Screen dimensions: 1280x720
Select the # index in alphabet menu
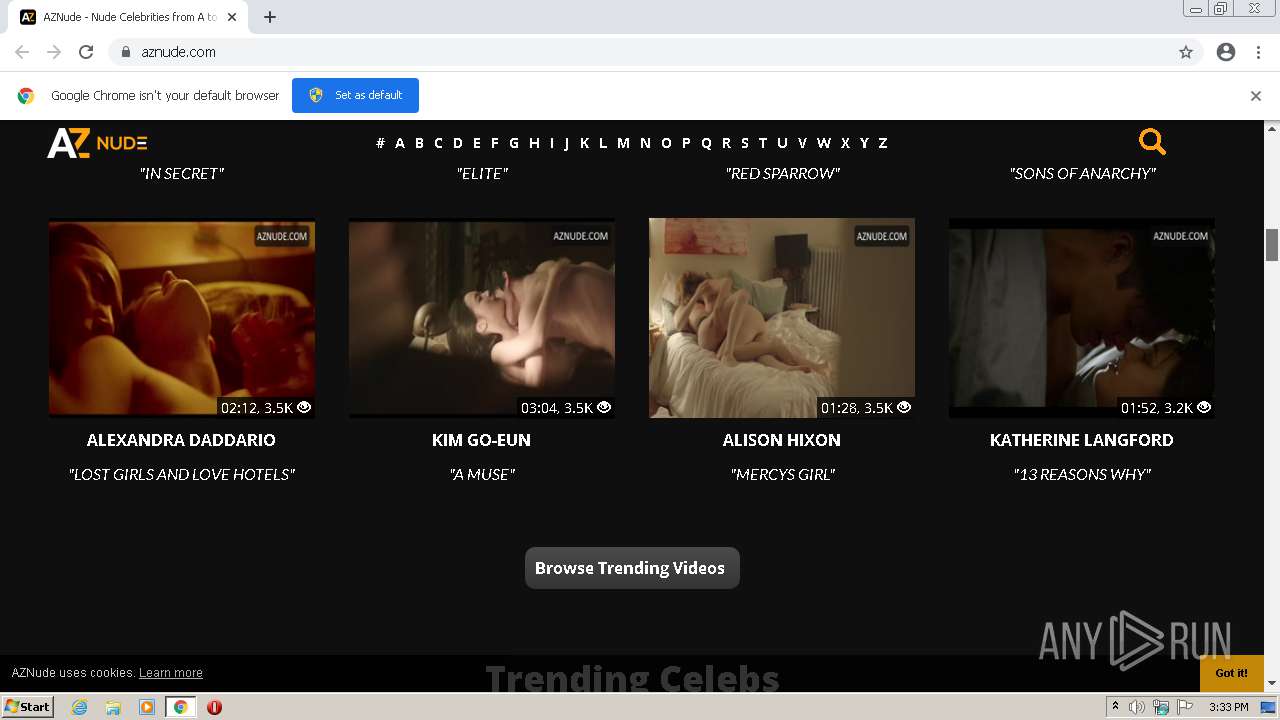380,143
